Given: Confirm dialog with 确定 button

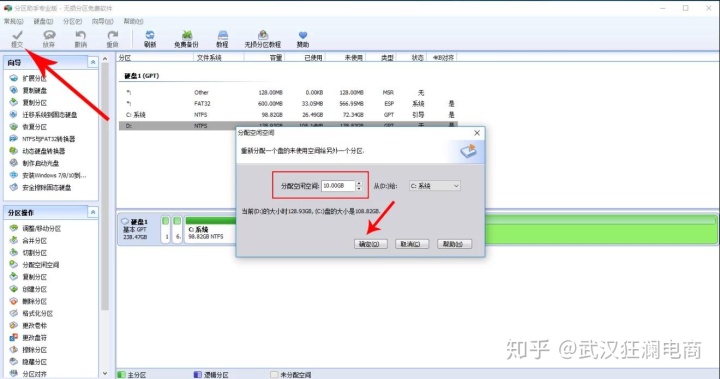Looking at the screenshot, I should pos(371,244).
